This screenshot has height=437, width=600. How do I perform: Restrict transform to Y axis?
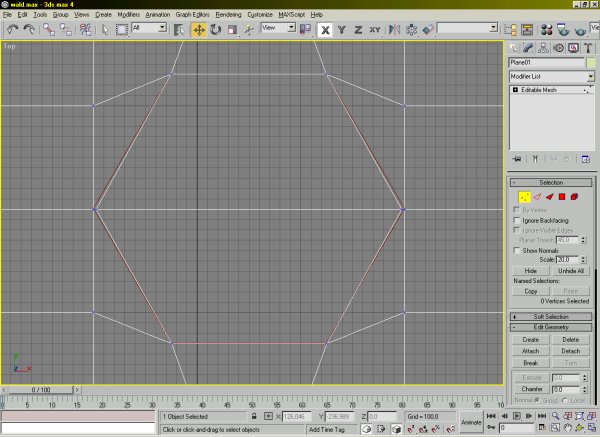coord(341,30)
